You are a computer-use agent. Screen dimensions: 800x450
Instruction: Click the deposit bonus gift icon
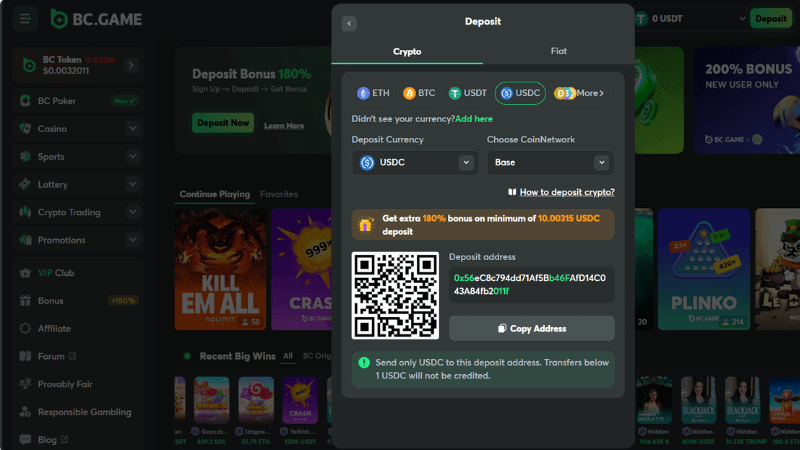pos(365,225)
